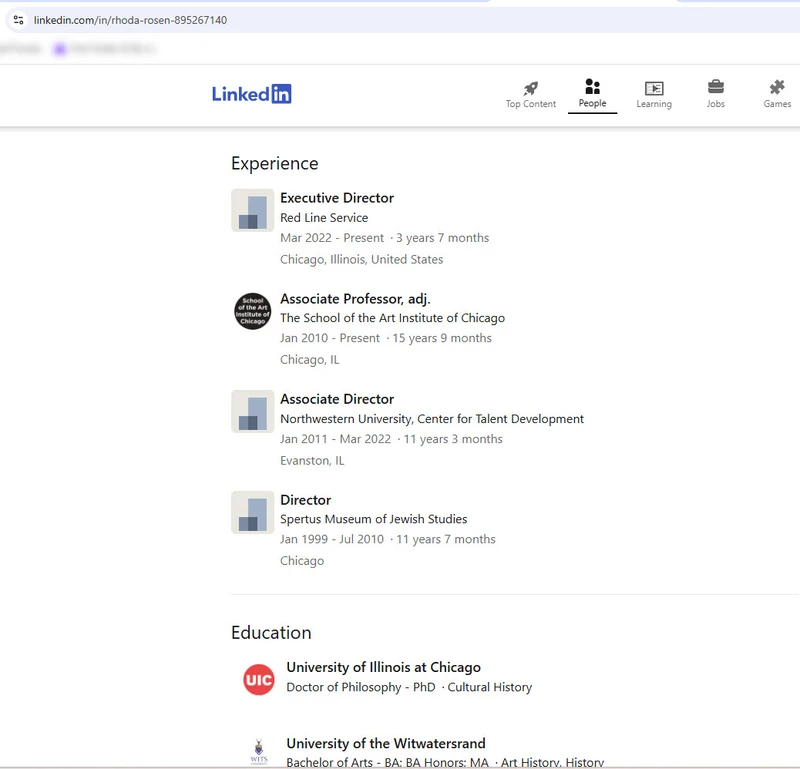Open the Games puzzle icon

tap(777, 87)
